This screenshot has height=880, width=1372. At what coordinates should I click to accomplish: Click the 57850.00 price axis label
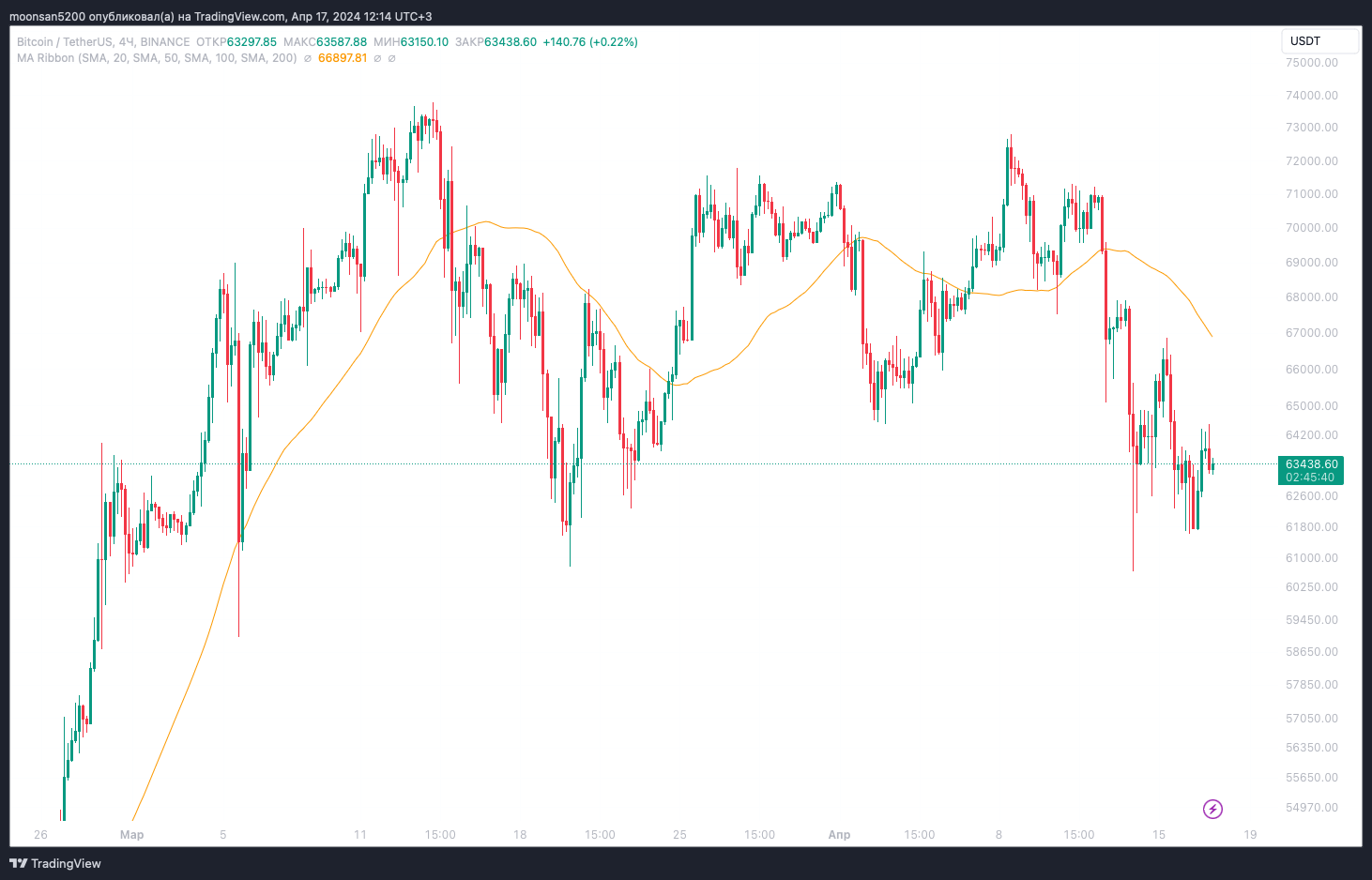[1312, 685]
